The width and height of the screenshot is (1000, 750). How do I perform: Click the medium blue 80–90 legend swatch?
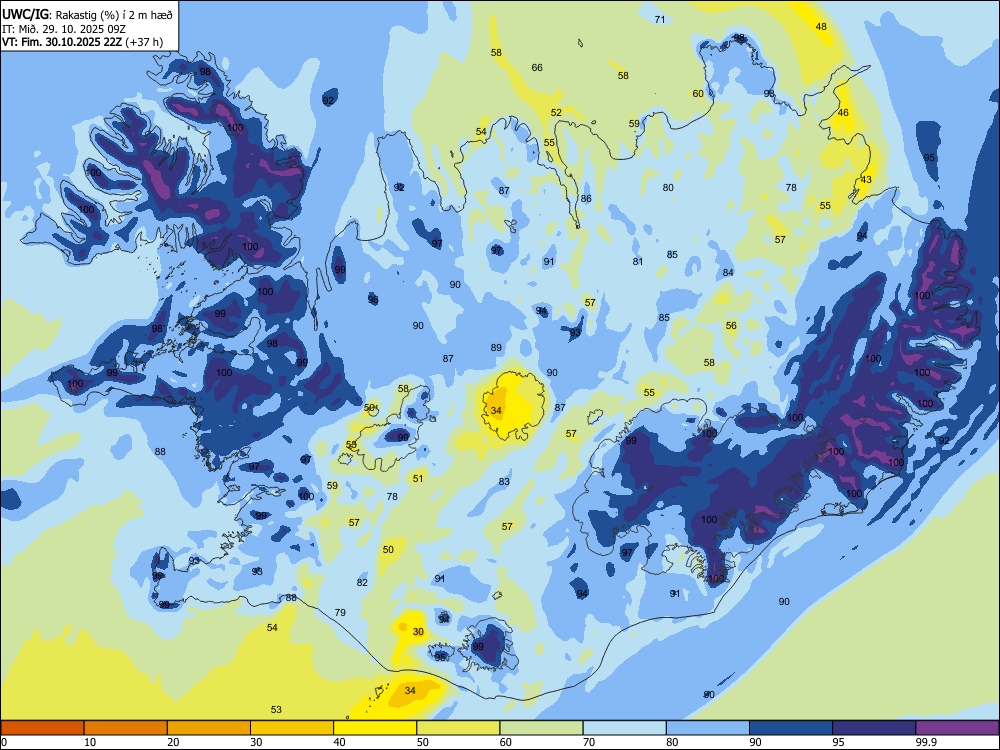[x=708, y=728]
